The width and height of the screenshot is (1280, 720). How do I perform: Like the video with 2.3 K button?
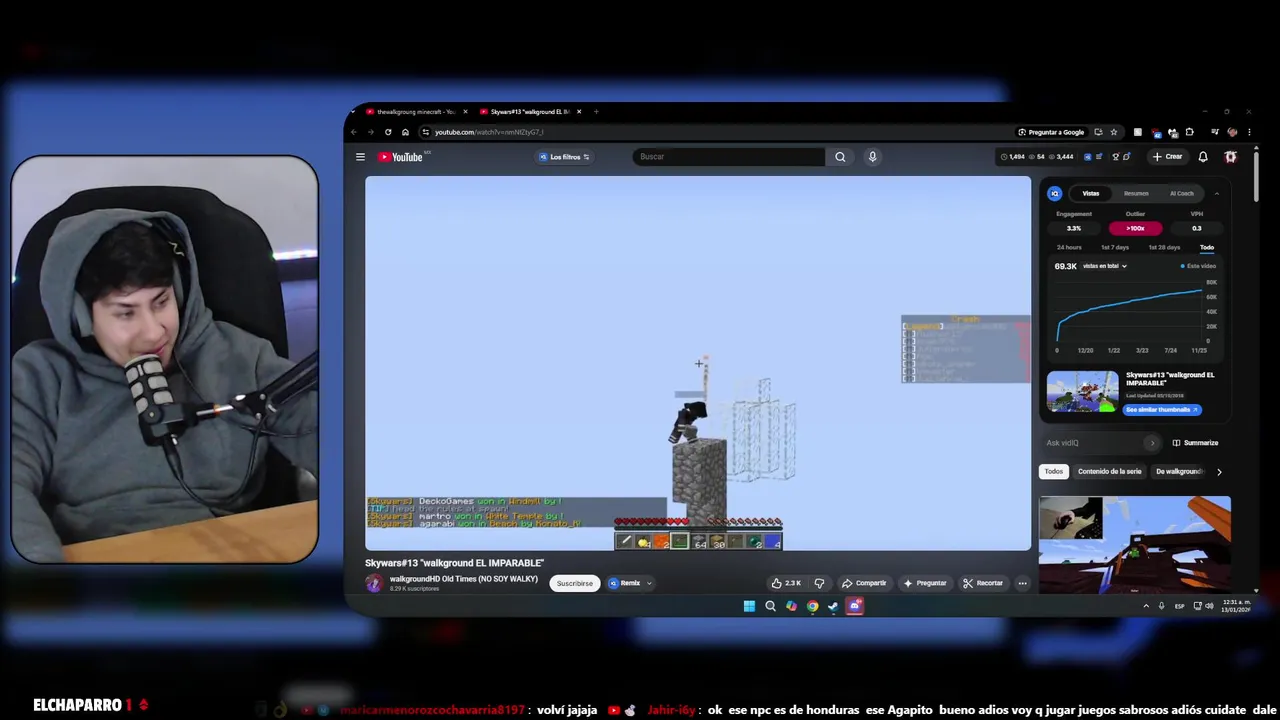786,583
